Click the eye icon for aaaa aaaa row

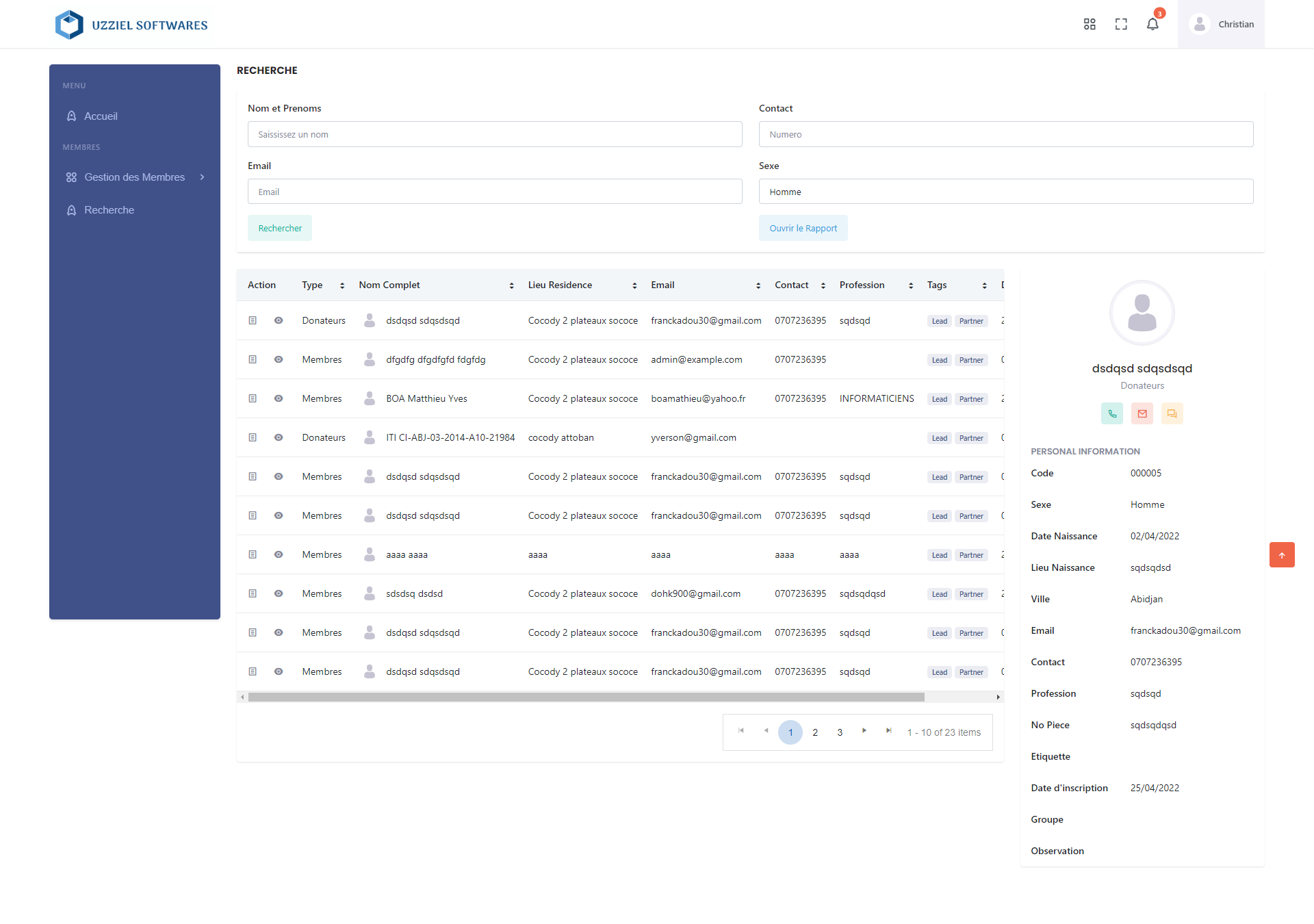point(279,554)
